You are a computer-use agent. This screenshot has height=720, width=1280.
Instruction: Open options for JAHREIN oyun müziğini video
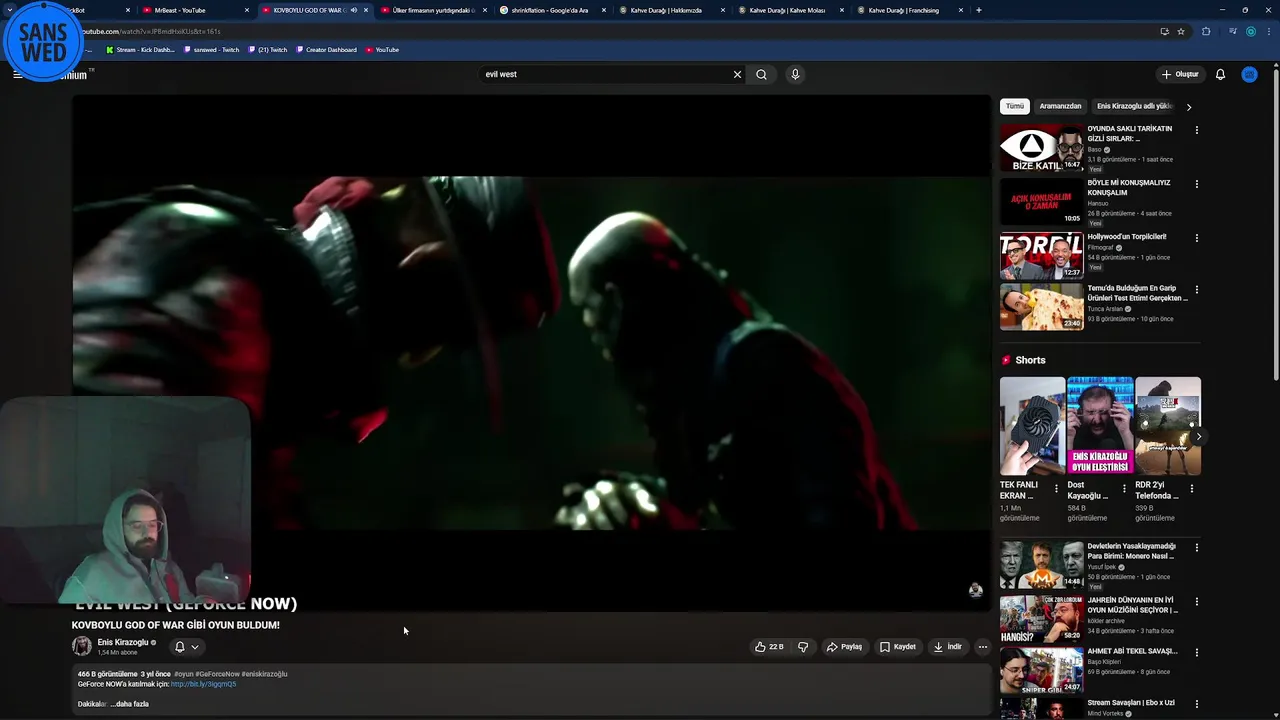pyautogui.click(x=1196, y=602)
